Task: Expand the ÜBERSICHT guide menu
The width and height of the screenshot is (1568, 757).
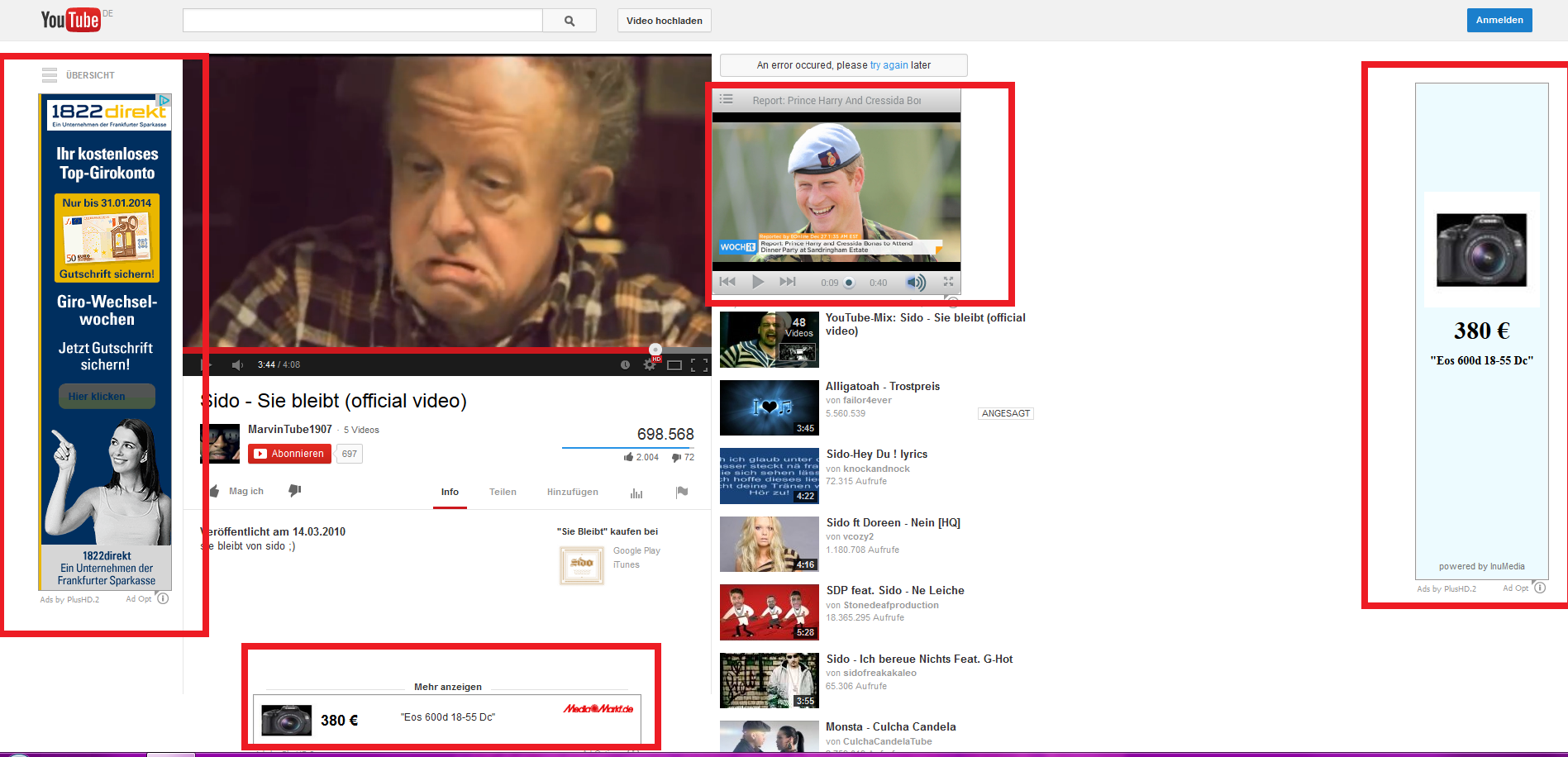Action: tap(50, 75)
